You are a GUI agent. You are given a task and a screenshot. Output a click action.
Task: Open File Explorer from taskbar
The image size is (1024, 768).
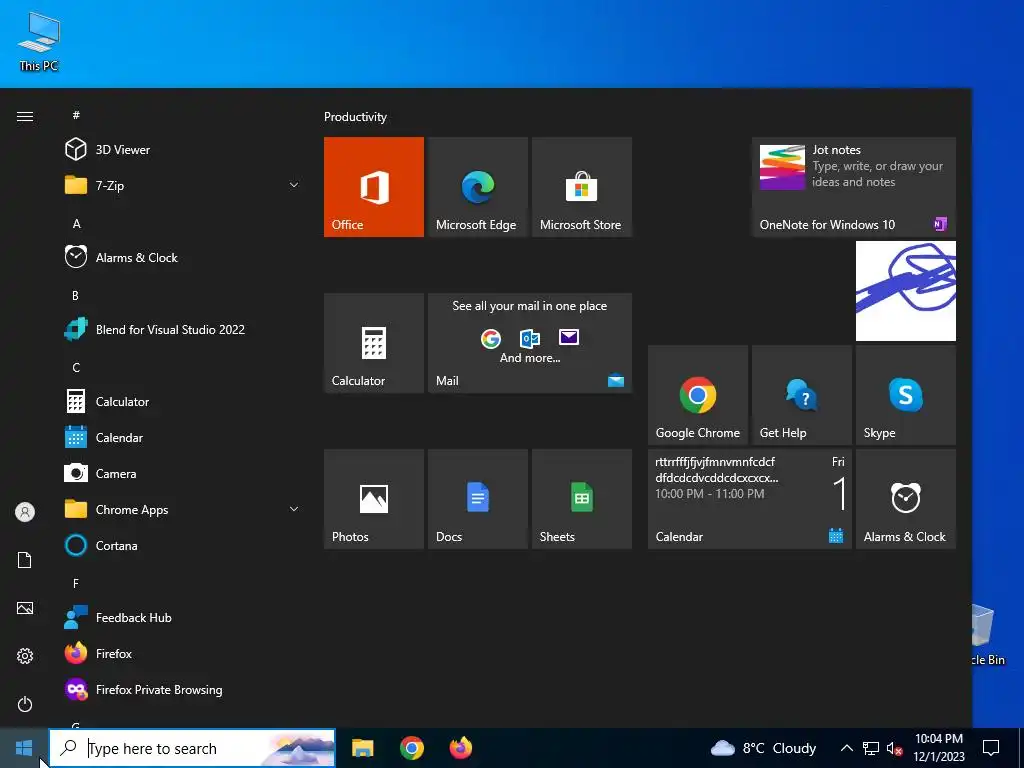(362, 748)
